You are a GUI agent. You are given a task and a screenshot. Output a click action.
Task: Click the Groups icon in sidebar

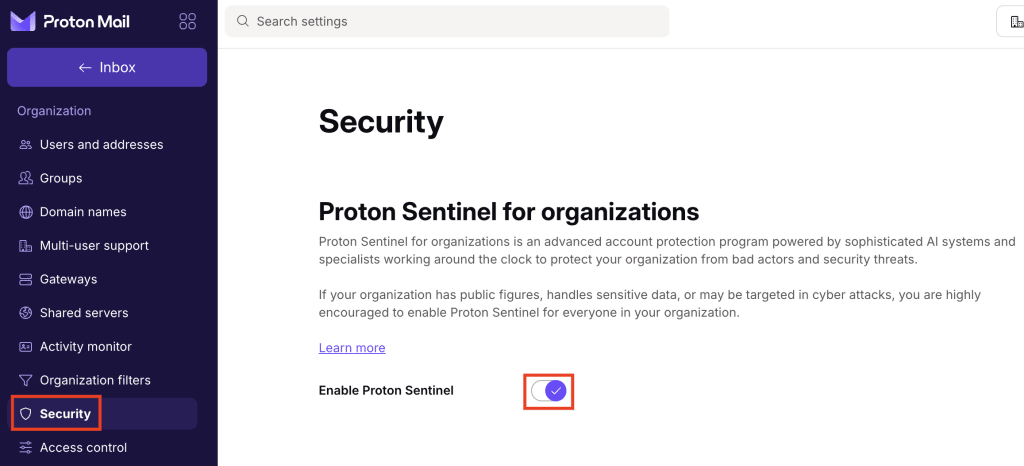[26, 178]
